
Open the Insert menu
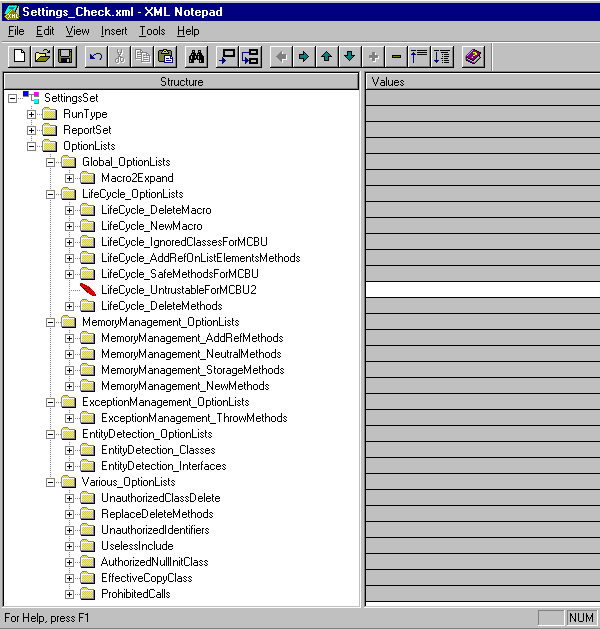point(114,31)
